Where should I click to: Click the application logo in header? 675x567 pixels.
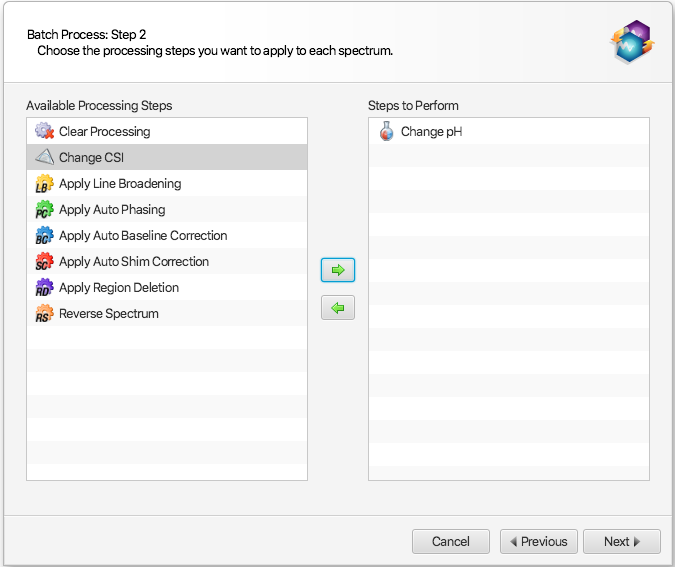(x=632, y=42)
